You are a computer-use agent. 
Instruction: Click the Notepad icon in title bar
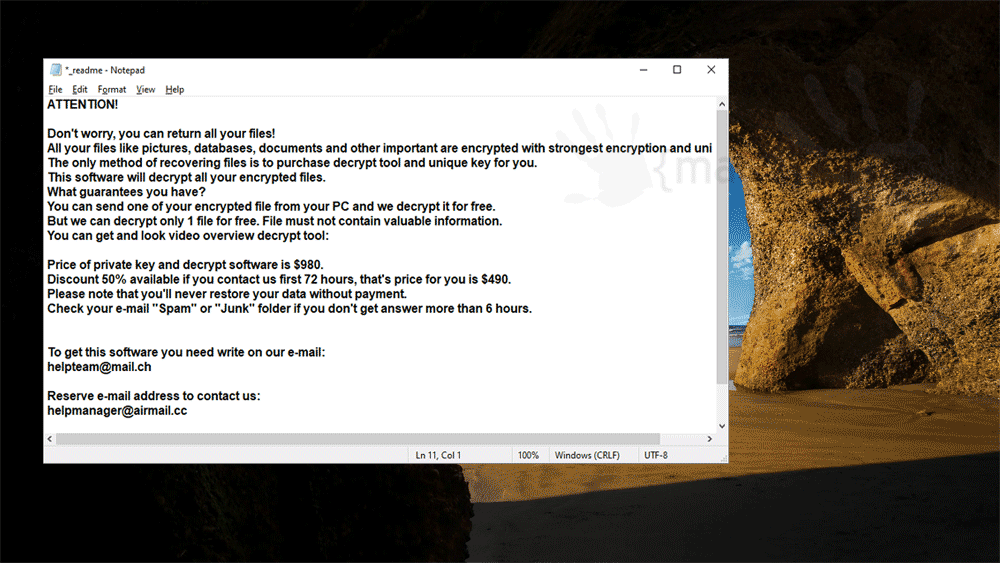coord(56,69)
